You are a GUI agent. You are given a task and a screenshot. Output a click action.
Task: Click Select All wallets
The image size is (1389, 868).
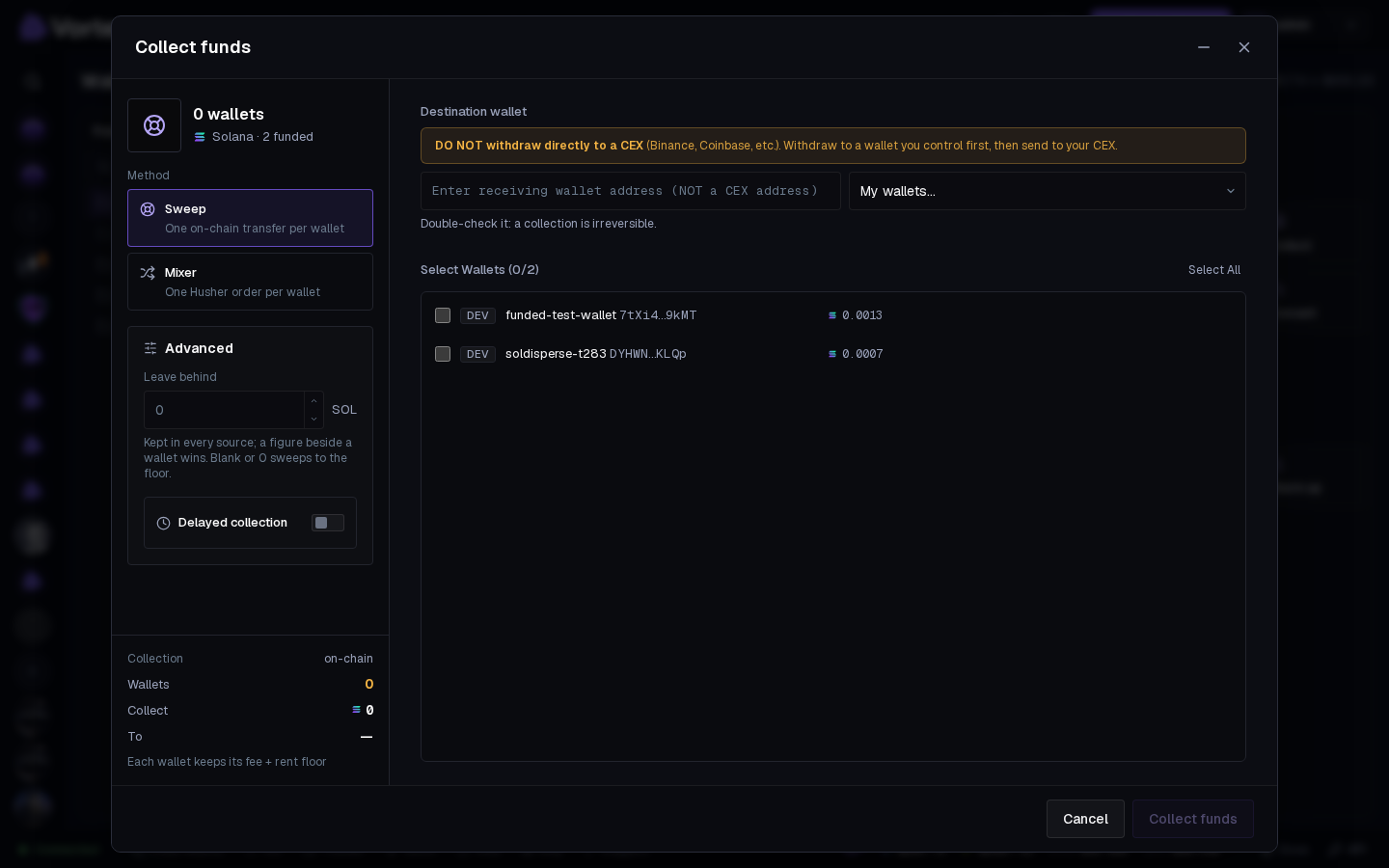pyautogui.click(x=1214, y=270)
